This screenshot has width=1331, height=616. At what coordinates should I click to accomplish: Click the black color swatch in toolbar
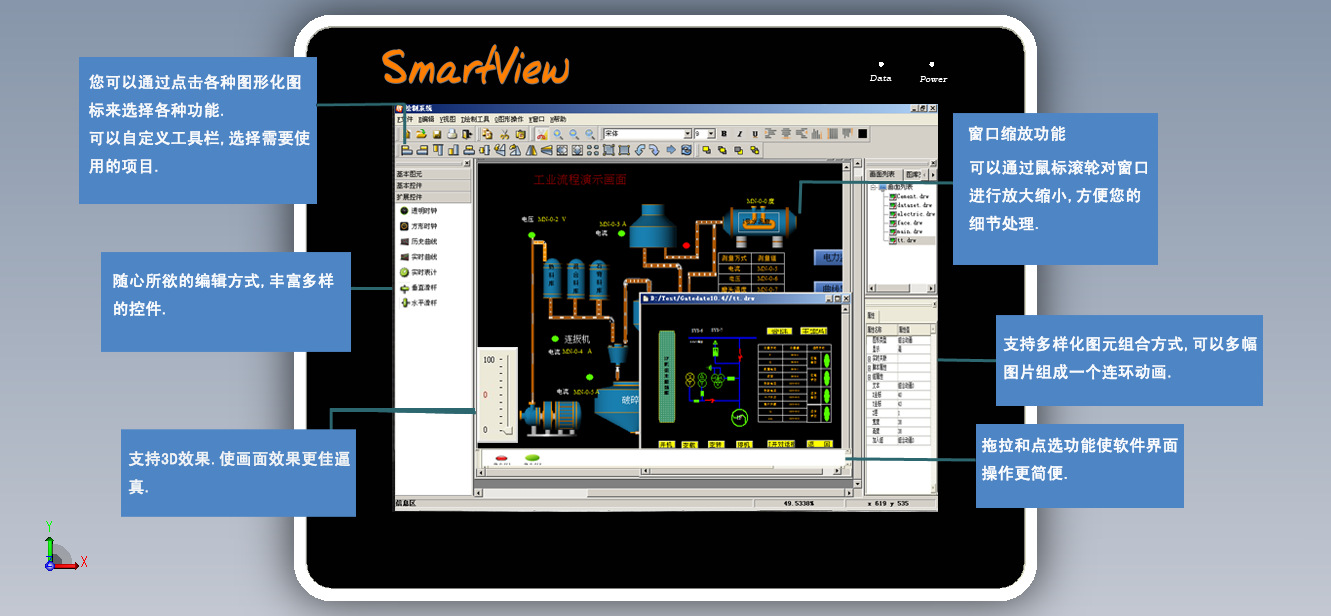tap(863, 134)
